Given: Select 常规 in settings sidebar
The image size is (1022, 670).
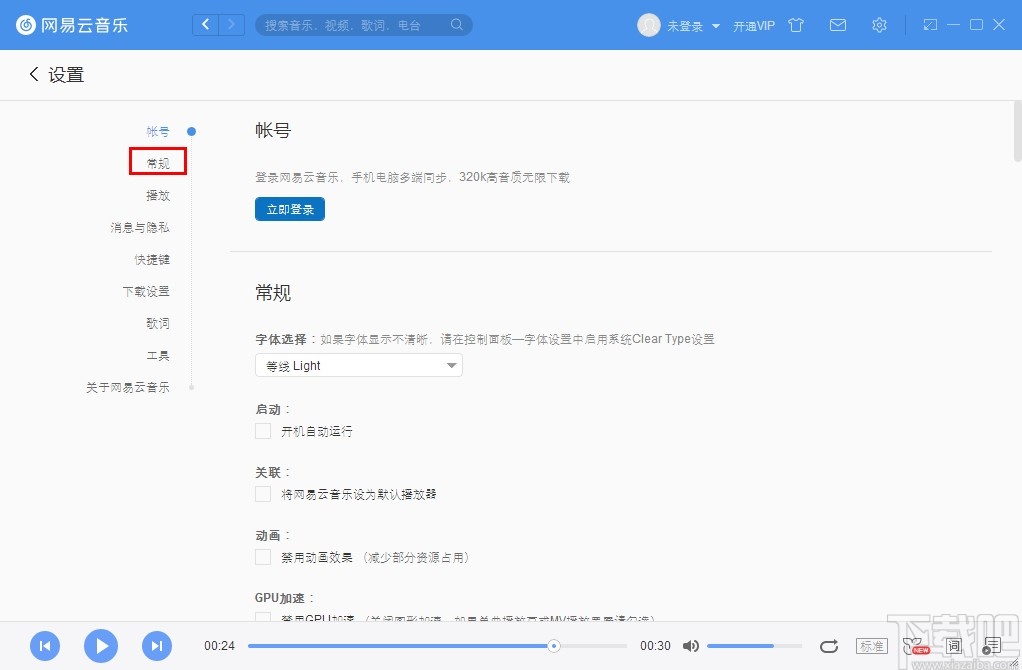Looking at the screenshot, I should click(158, 163).
